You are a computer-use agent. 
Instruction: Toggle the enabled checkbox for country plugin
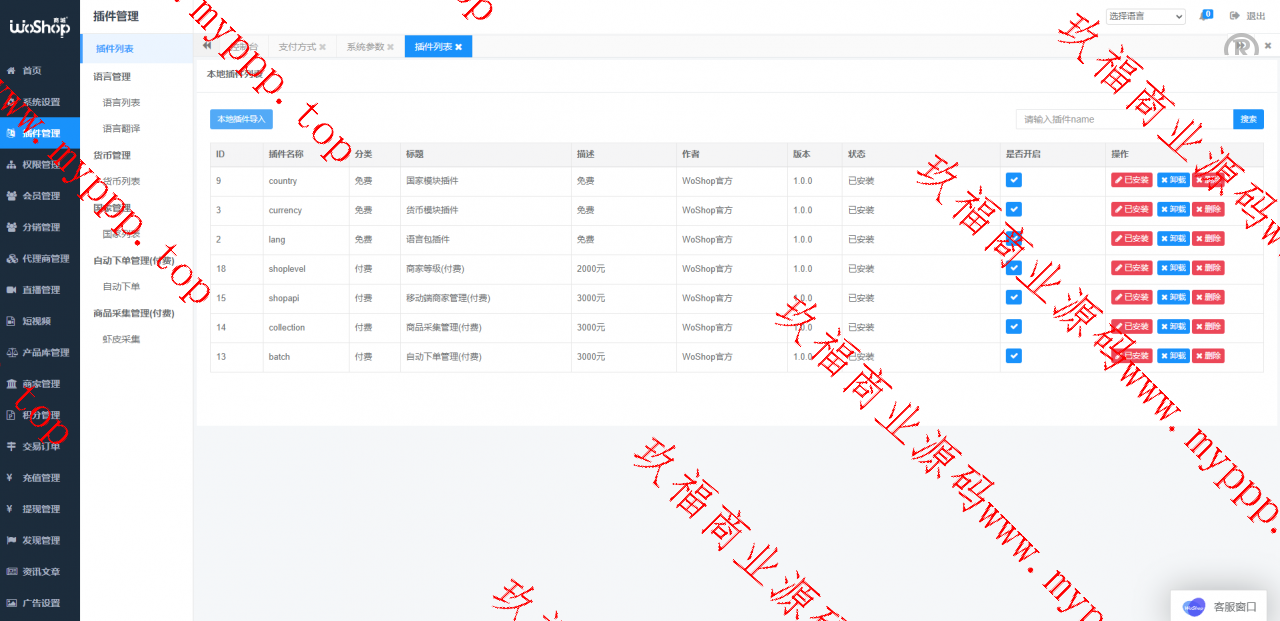click(1013, 180)
